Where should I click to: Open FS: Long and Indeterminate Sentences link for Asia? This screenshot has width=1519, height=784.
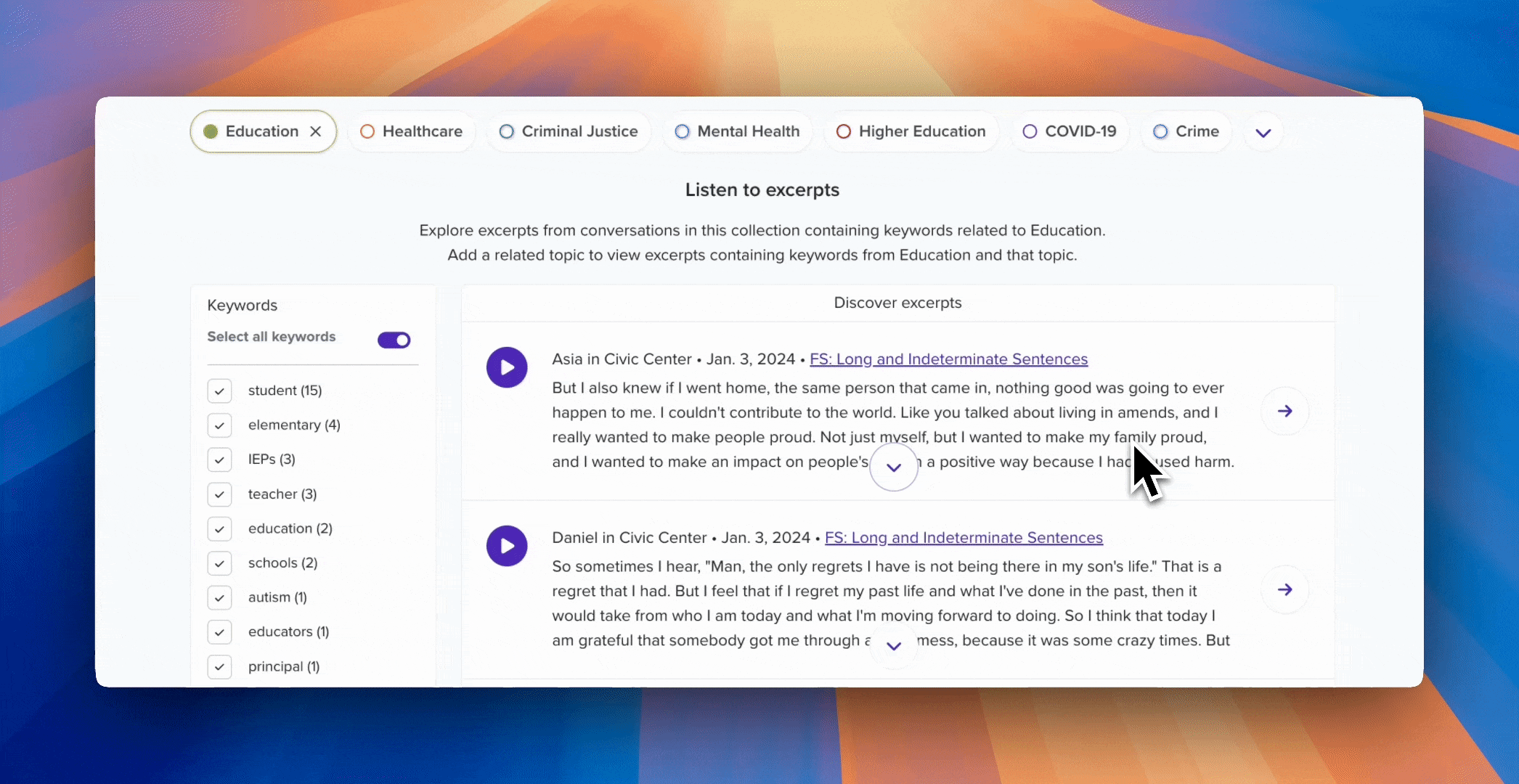tap(948, 359)
